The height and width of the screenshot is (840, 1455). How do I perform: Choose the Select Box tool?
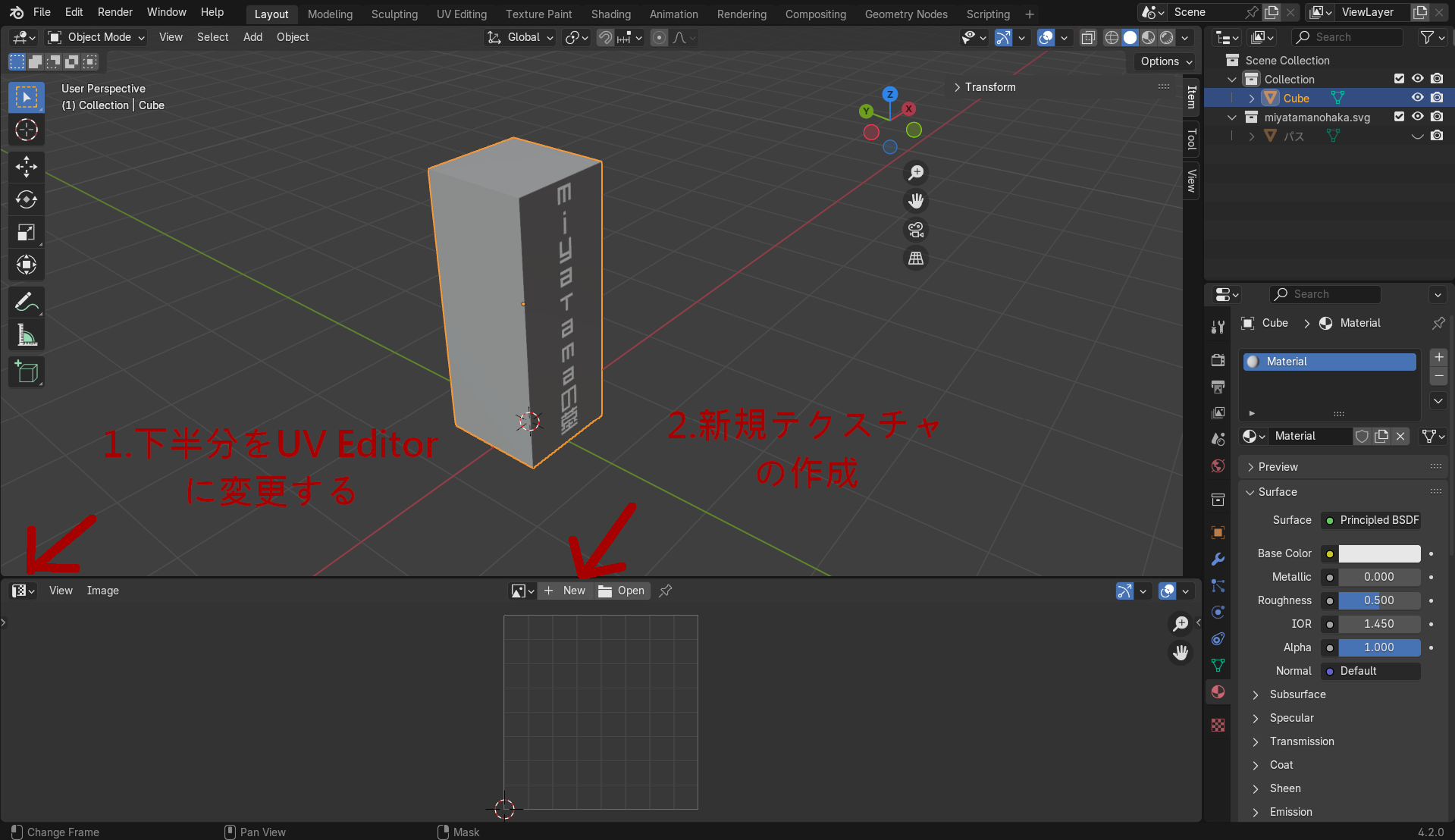point(27,97)
